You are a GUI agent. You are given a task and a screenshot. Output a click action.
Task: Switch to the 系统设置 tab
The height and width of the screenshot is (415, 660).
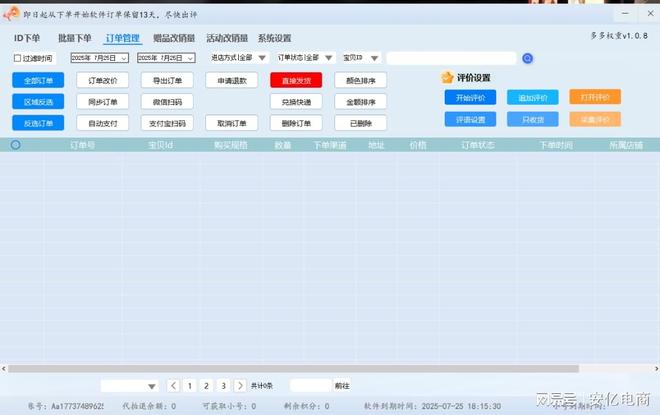pyautogui.click(x=274, y=38)
